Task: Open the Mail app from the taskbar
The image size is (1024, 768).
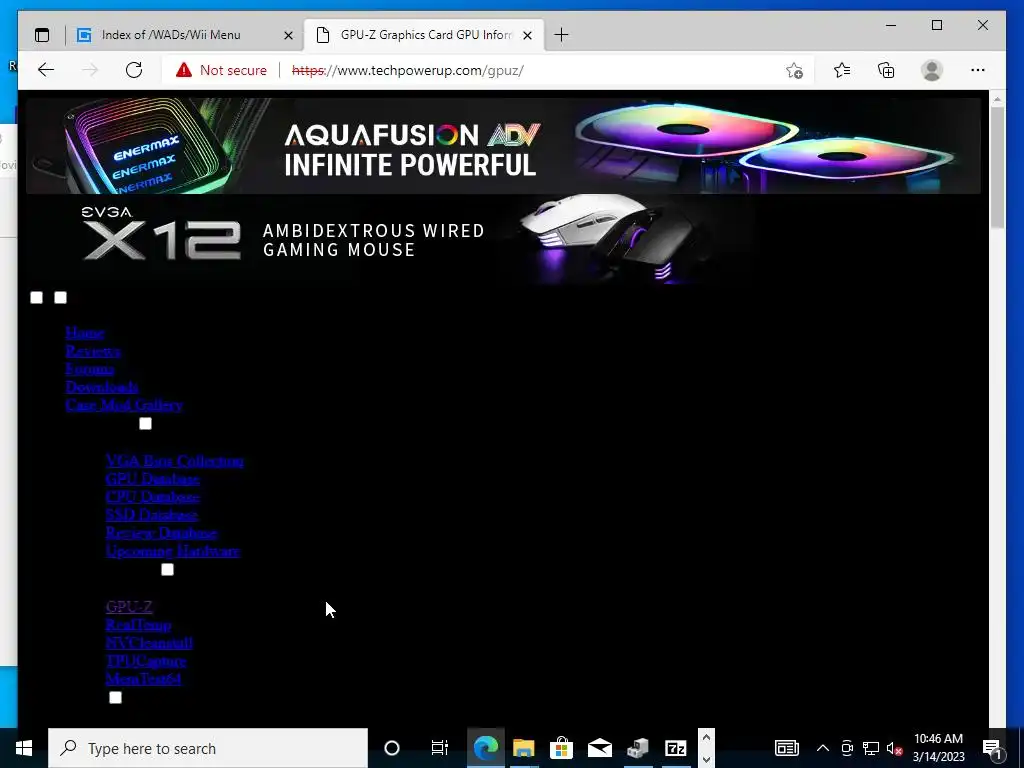Action: click(600, 748)
